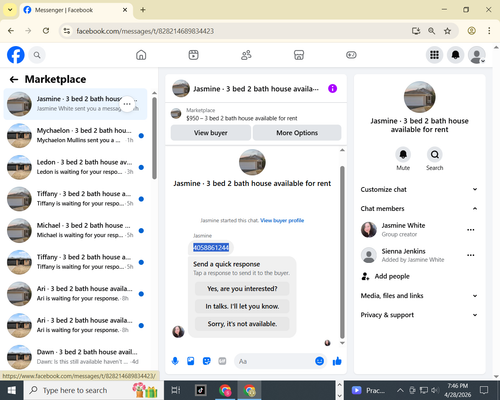The height and width of the screenshot is (400, 500).
Task: Click scroll down arrow in message thread
Action: [x=342, y=343]
